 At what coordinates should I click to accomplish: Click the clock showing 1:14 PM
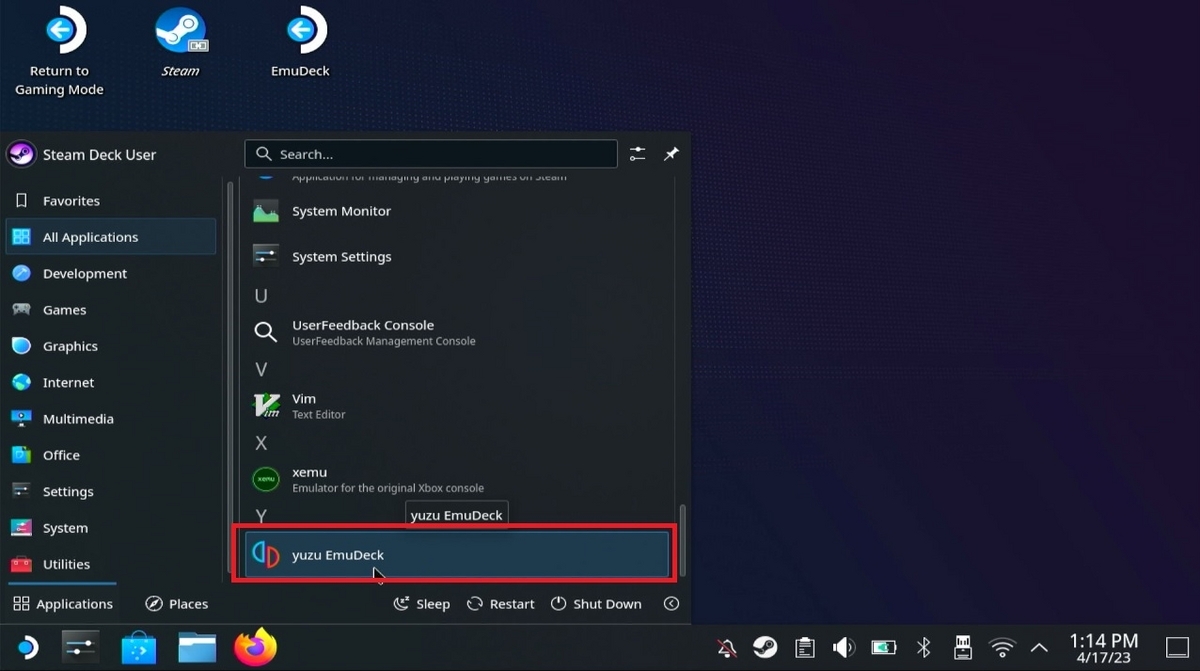(x=1103, y=648)
